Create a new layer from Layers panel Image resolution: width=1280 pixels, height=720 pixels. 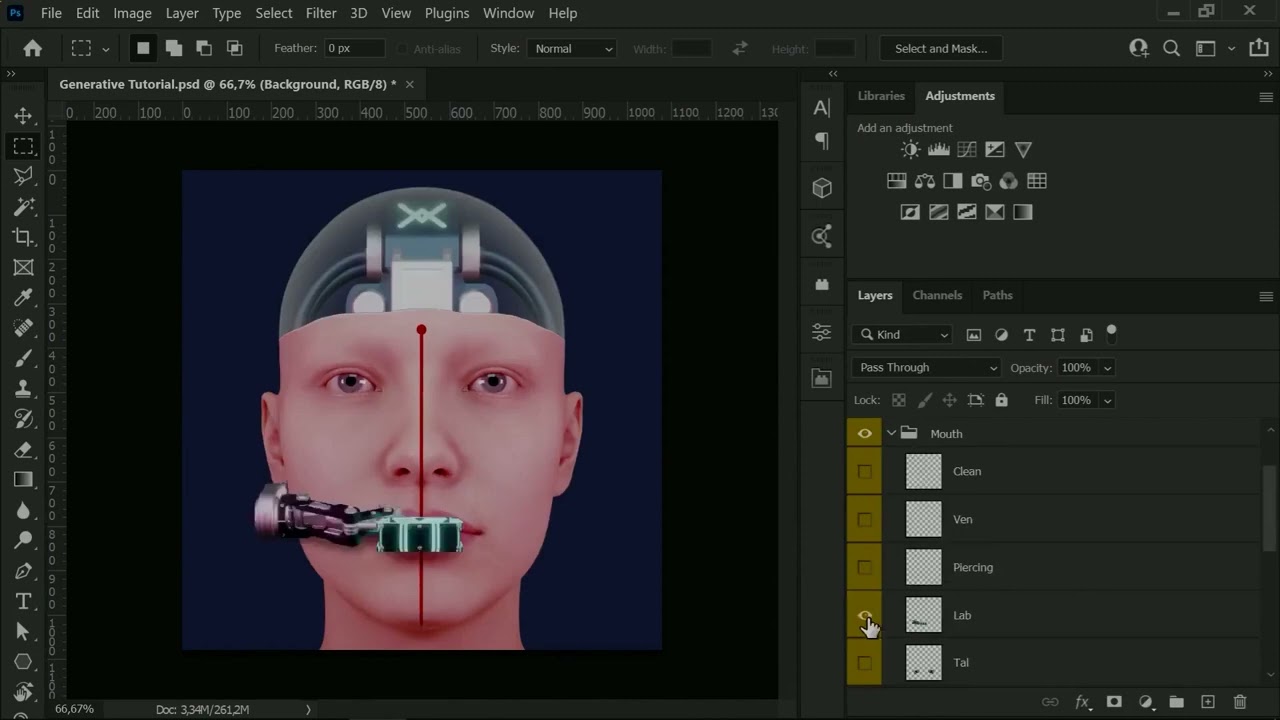tap(1208, 702)
